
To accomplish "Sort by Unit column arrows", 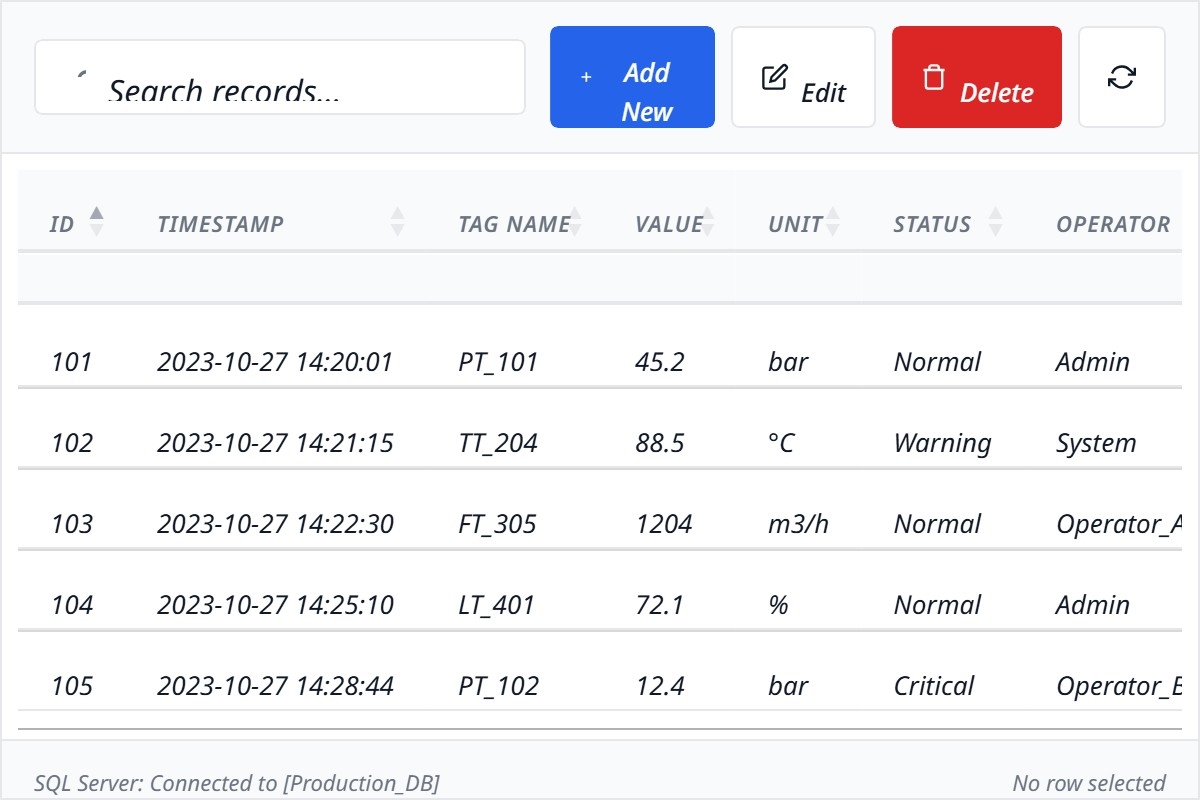I will tap(832, 220).
